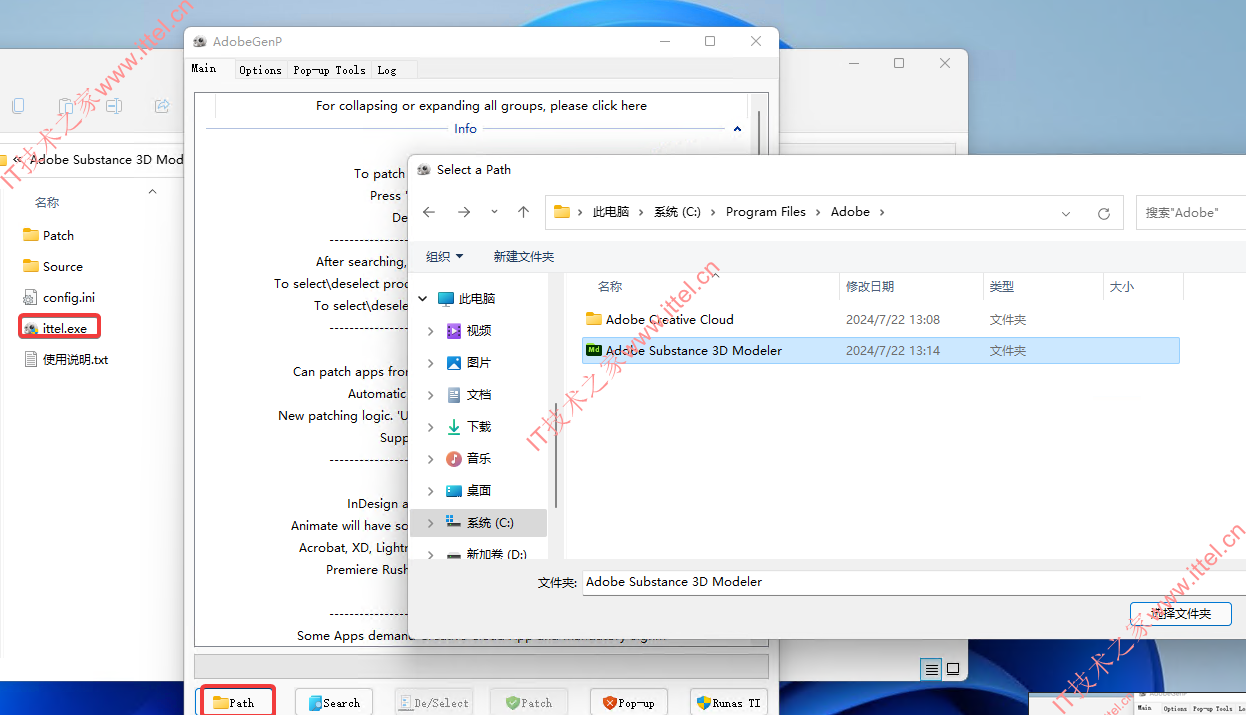Click the navigation tree vertical scrollbar
Screen dimensions: 1246x715
[x=555, y=455]
